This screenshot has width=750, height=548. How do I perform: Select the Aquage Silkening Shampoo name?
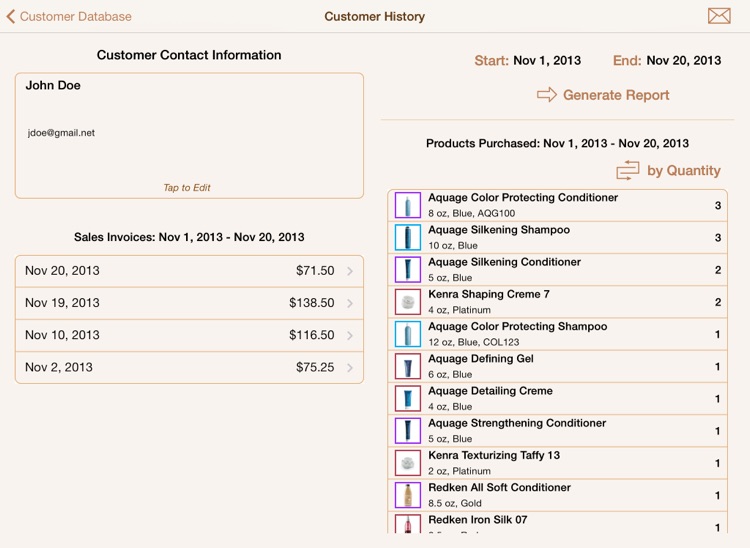coord(499,230)
